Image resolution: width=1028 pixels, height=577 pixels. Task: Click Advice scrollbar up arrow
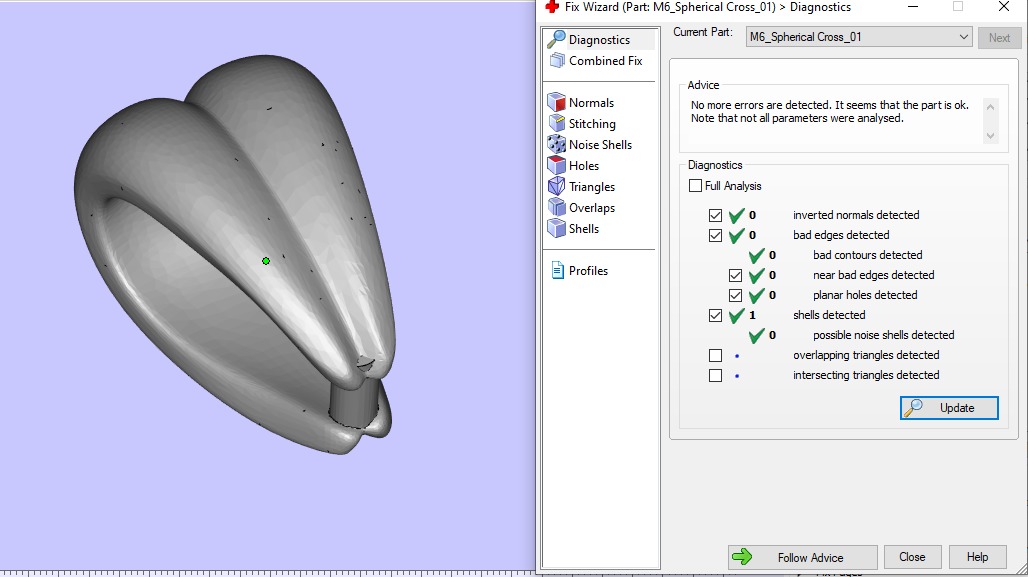991,107
